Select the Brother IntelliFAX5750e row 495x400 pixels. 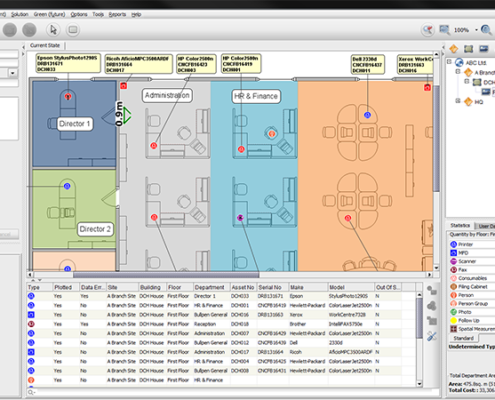221,324
